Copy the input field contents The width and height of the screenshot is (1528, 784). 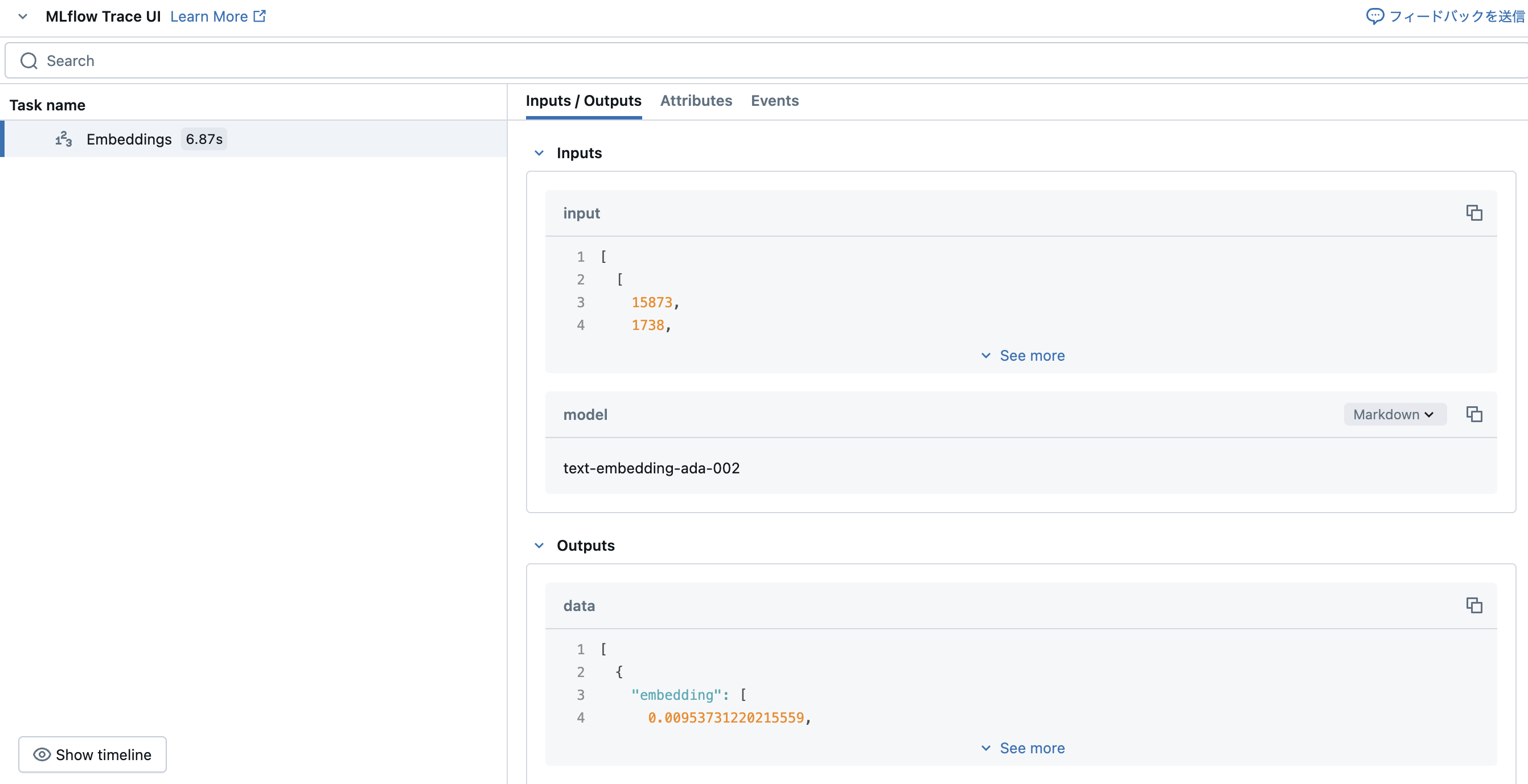point(1473,213)
